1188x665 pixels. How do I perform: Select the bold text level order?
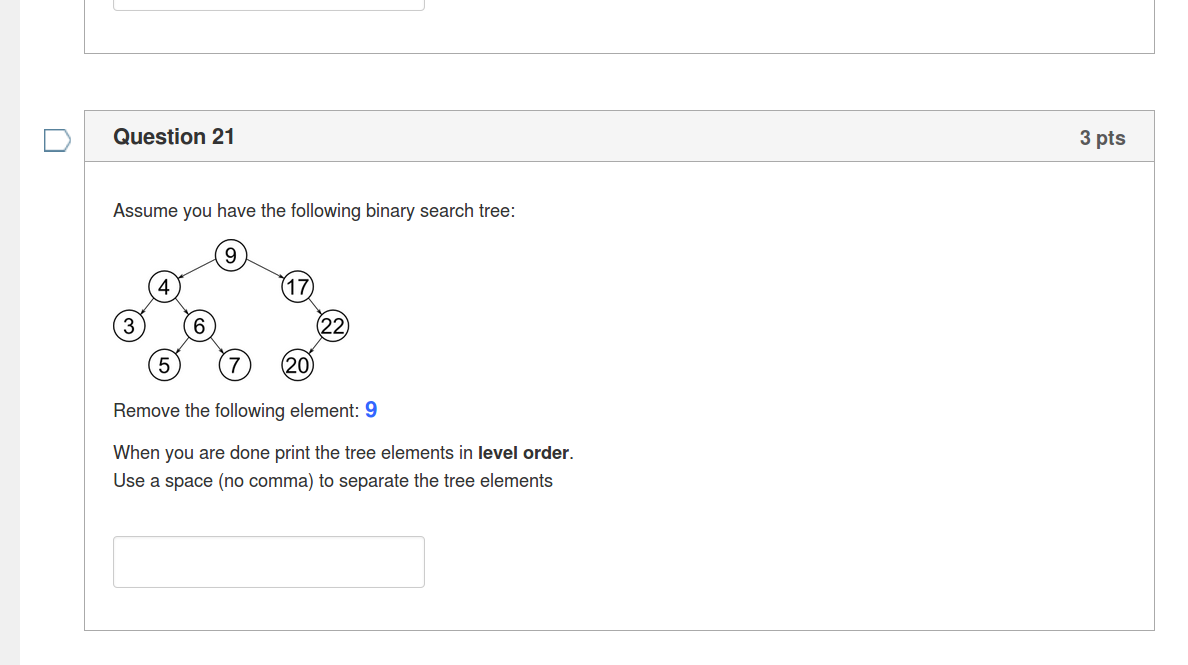click(522, 452)
